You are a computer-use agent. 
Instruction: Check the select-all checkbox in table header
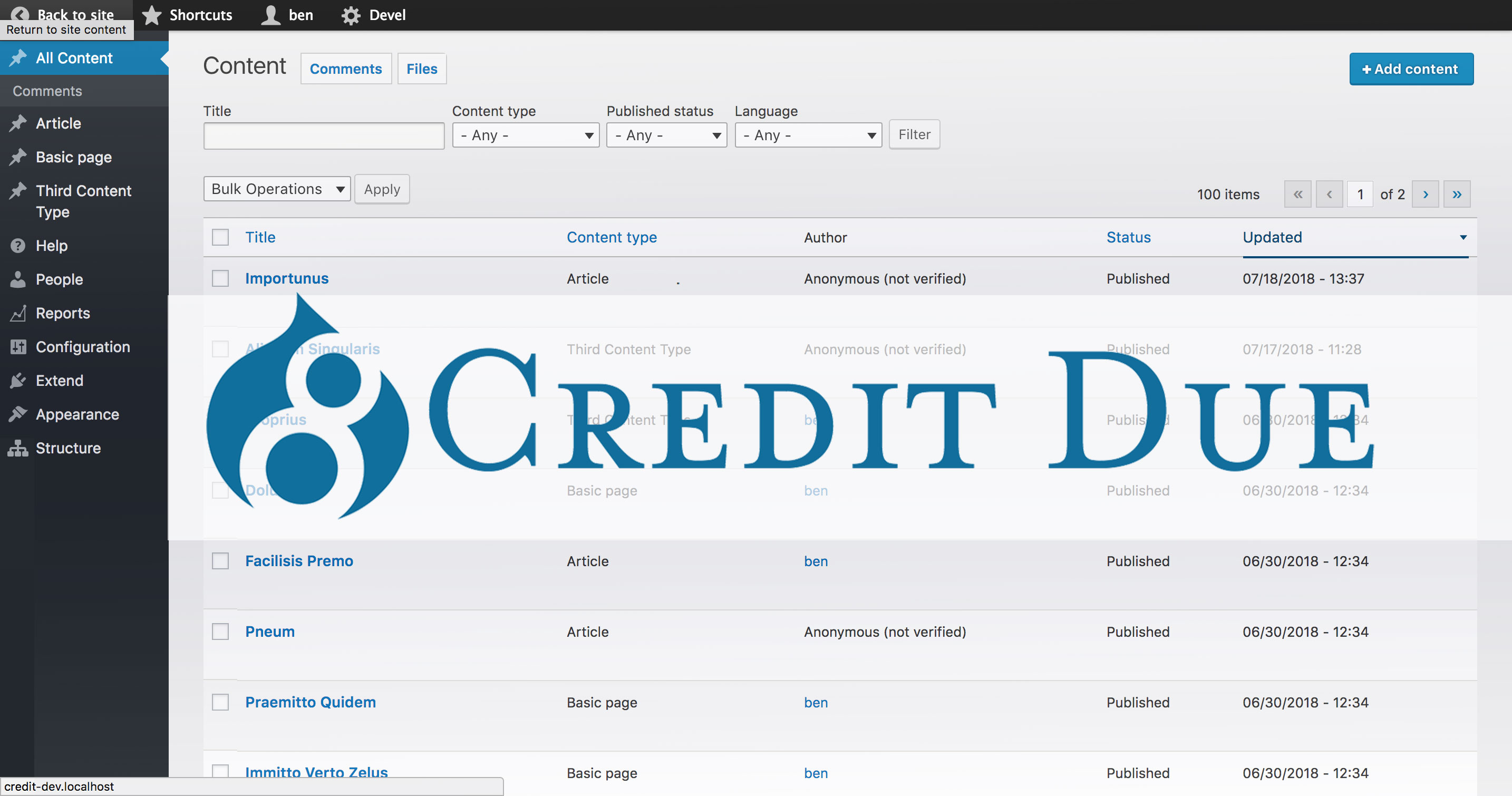tap(220, 237)
